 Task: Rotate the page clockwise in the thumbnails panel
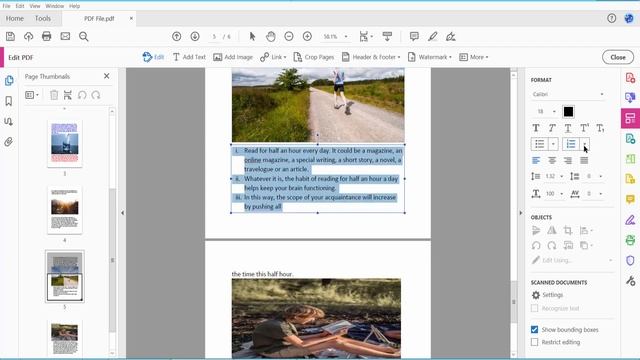(x=96, y=95)
